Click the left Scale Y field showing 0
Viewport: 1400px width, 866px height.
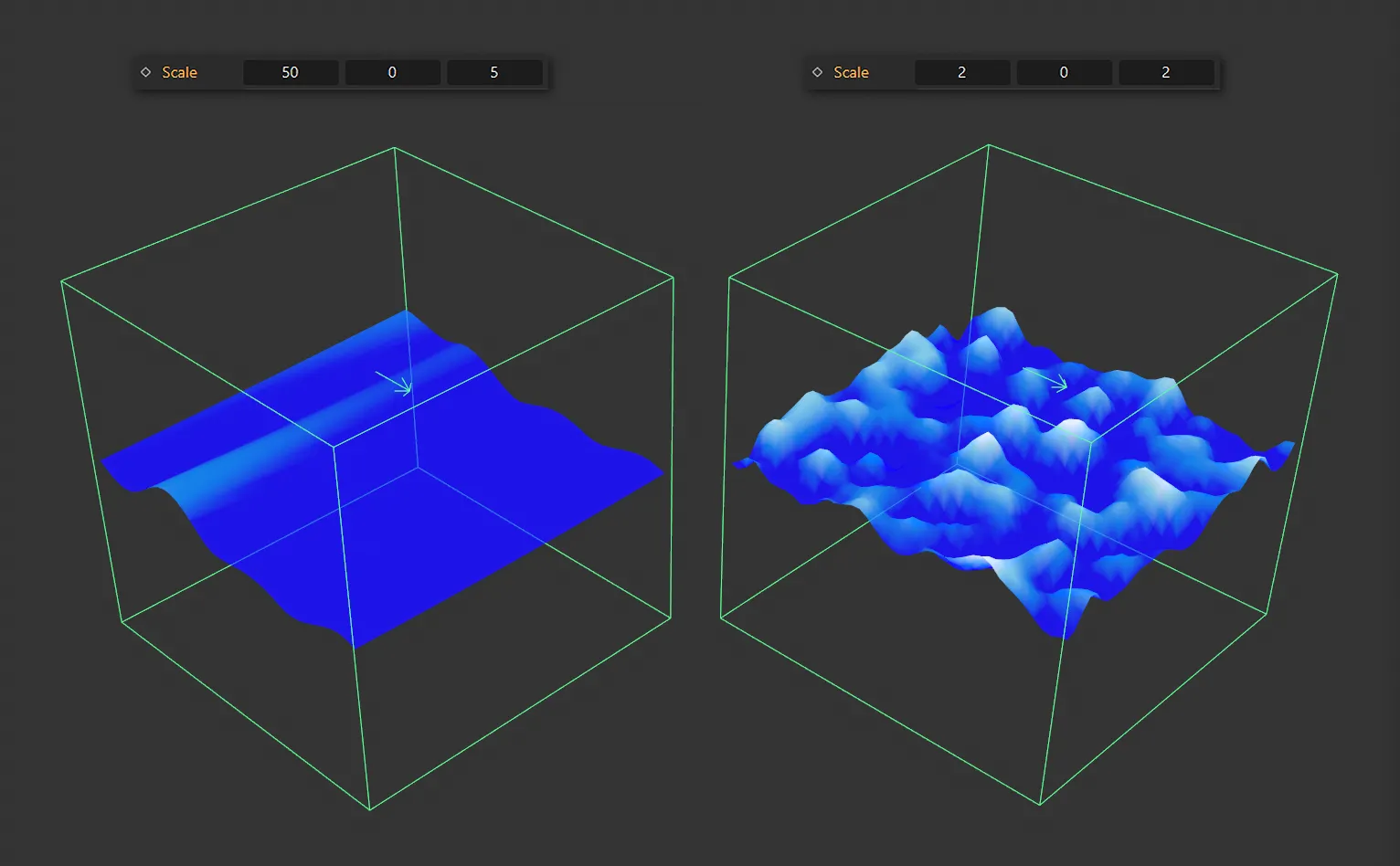(x=392, y=72)
